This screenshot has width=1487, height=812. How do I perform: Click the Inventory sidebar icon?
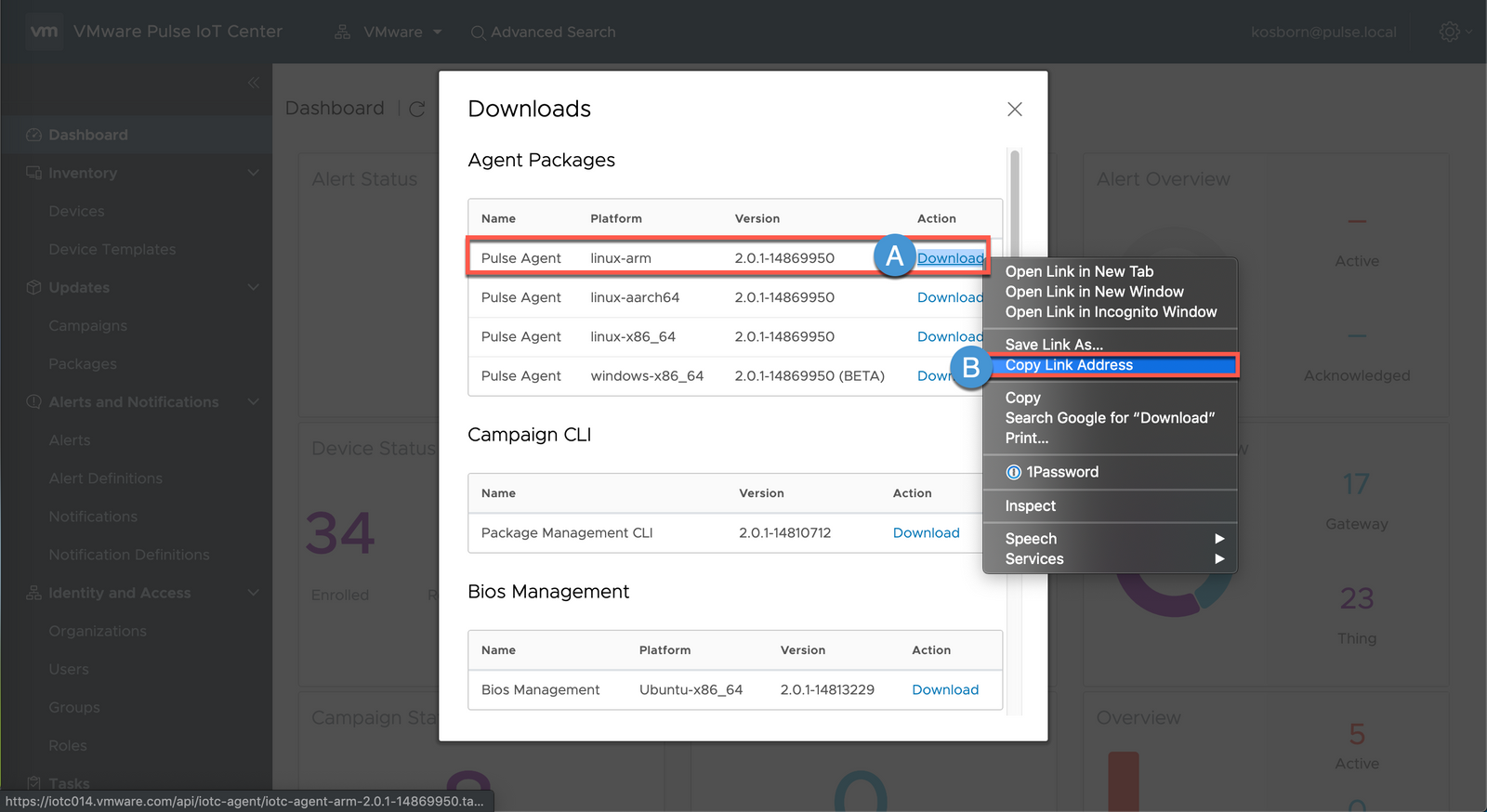click(x=34, y=173)
